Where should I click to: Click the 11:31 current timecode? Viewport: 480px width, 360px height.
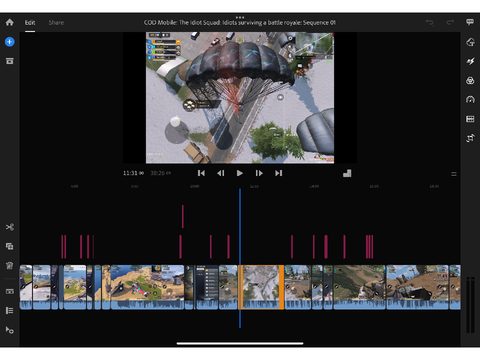(133, 173)
